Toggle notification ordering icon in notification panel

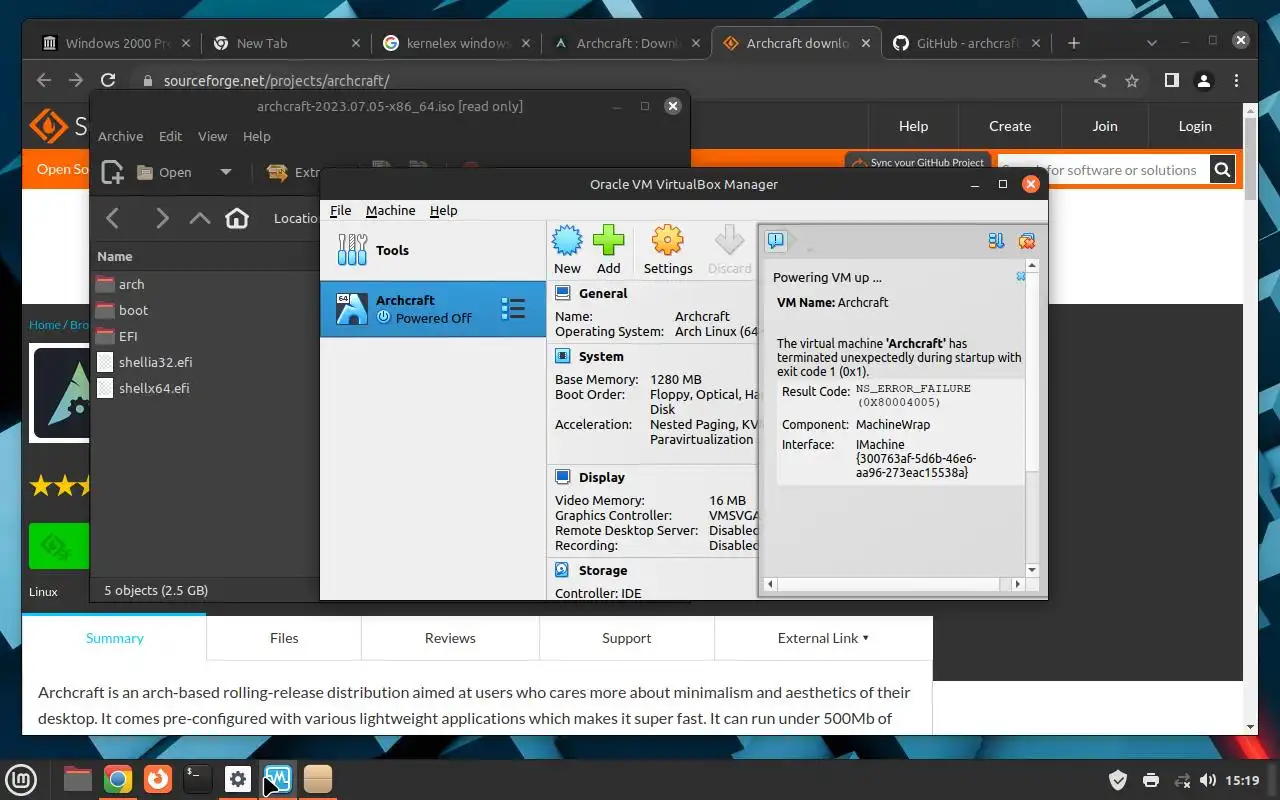(996, 240)
